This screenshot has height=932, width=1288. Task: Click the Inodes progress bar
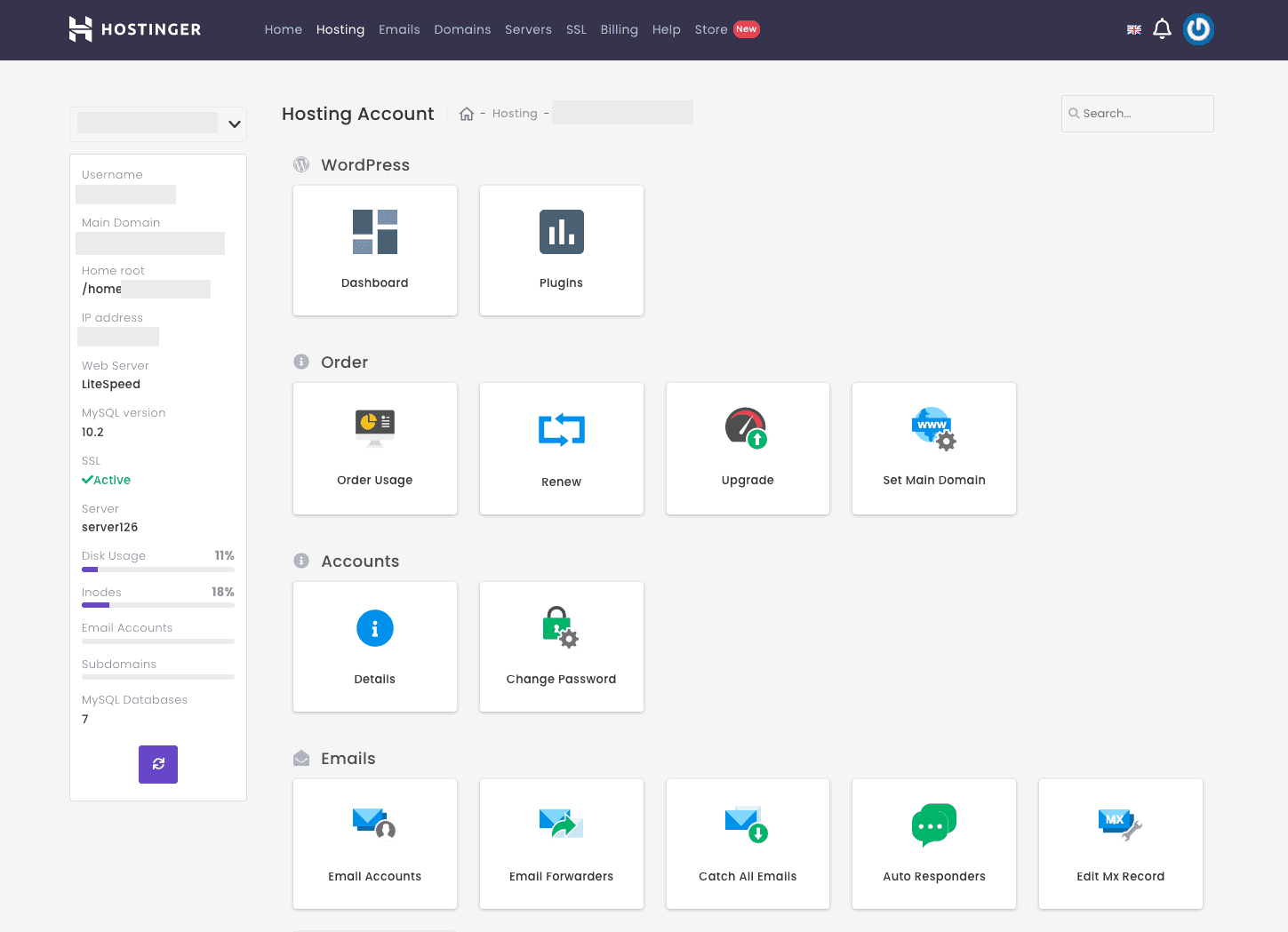[158, 605]
